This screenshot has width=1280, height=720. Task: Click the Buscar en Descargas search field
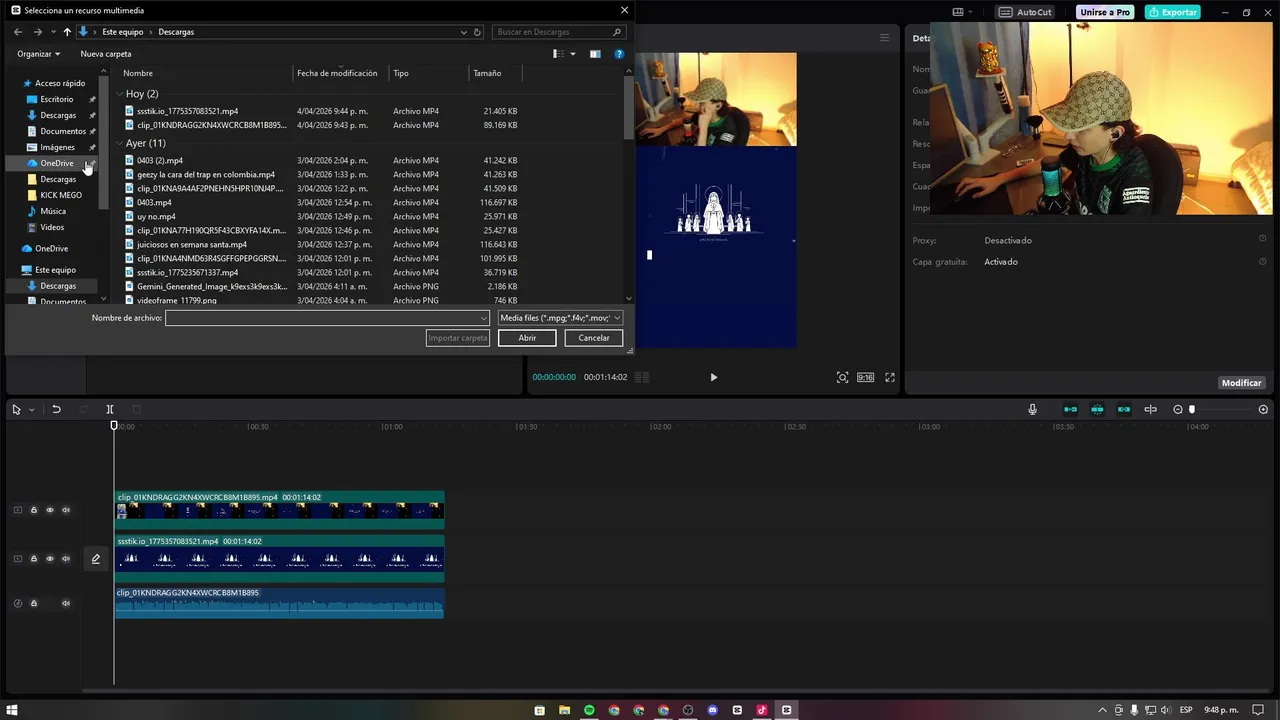pos(559,32)
